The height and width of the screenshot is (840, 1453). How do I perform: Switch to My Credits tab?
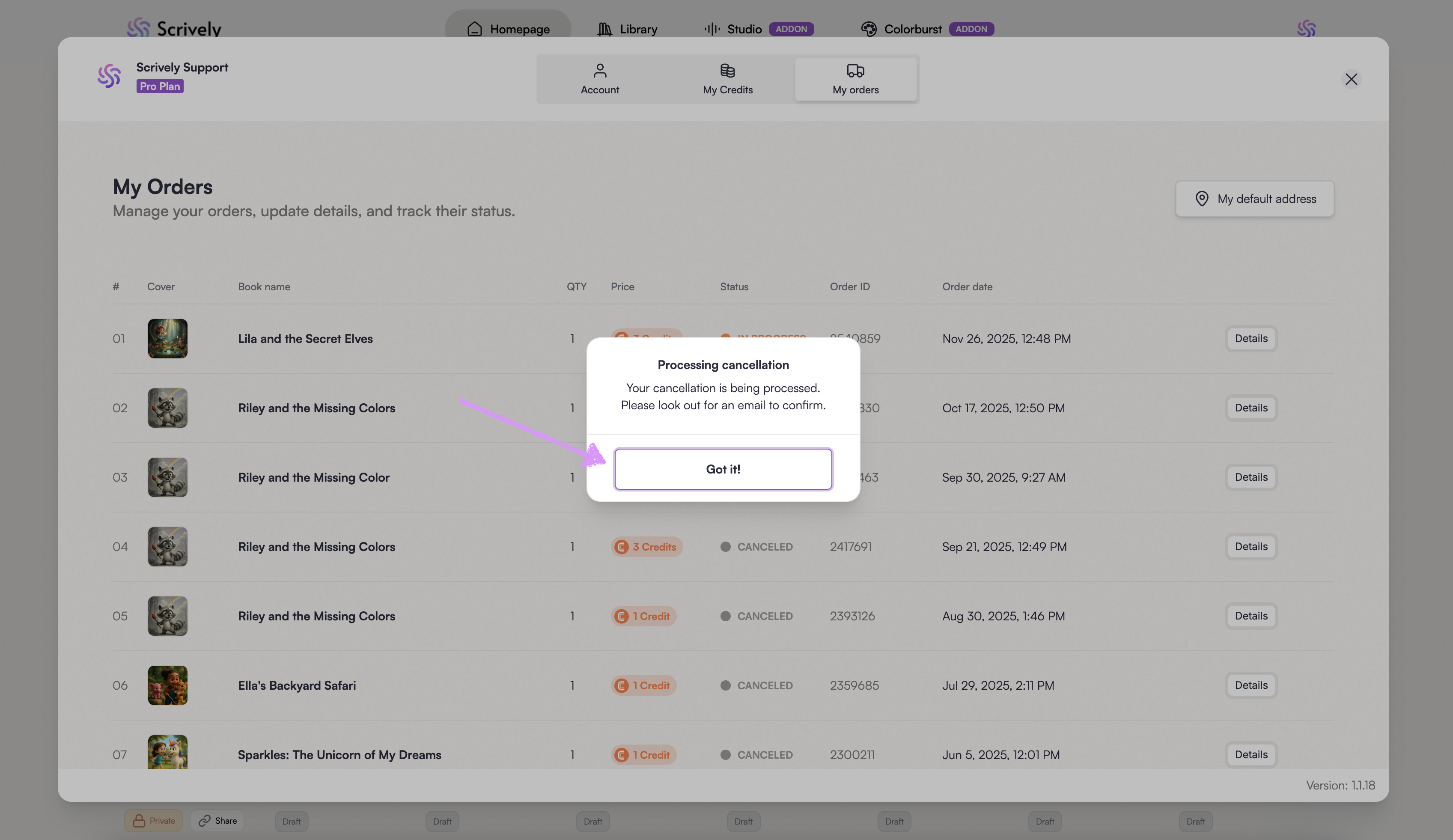728,79
